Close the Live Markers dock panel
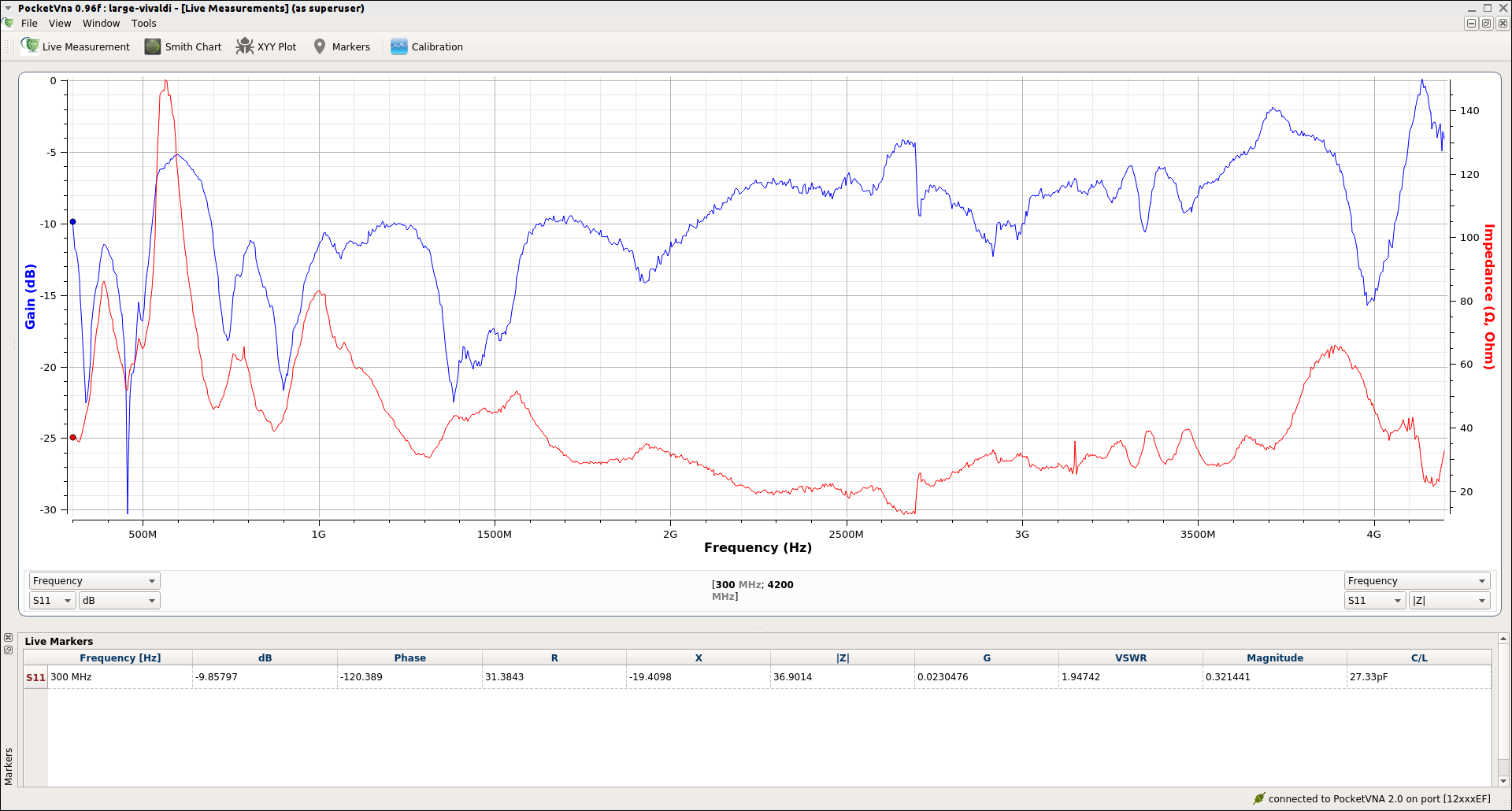Image resolution: width=1512 pixels, height=811 pixels. pyautogui.click(x=8, y=638)
